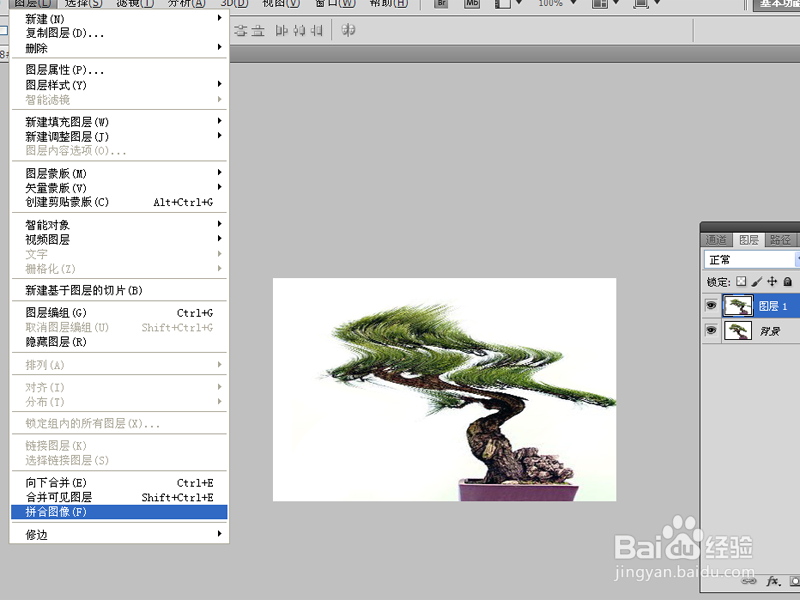This screenshot has width=800, height=600.
Task: Click distribute horizontal centers icon
Action: point(299,31)
